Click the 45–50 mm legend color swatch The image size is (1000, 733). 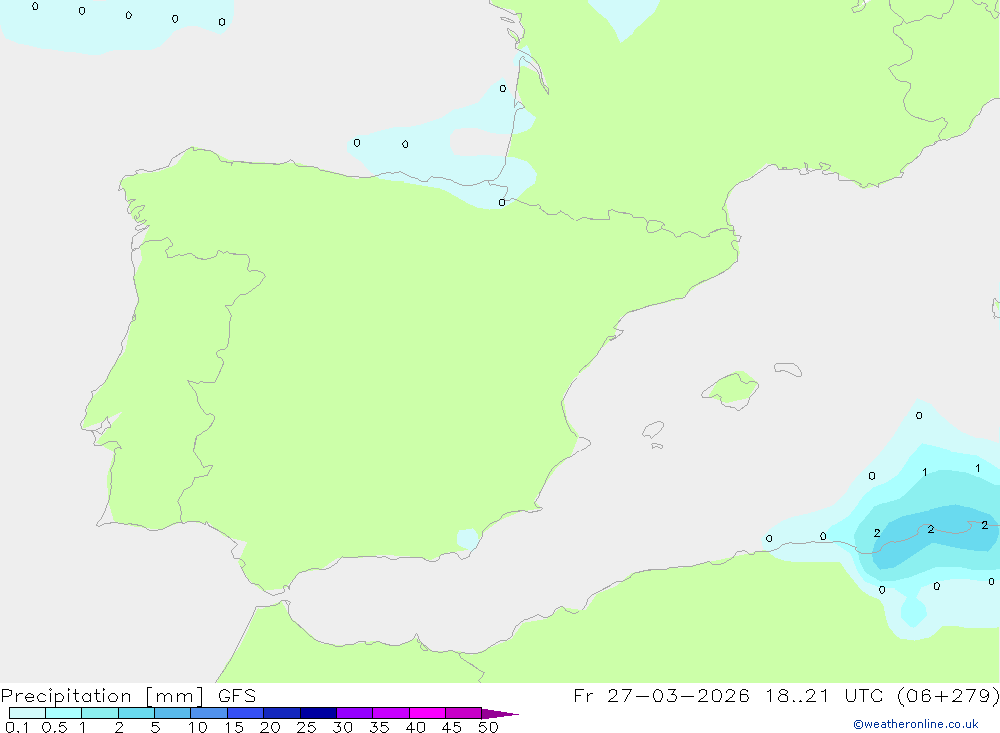pos(464,713)
